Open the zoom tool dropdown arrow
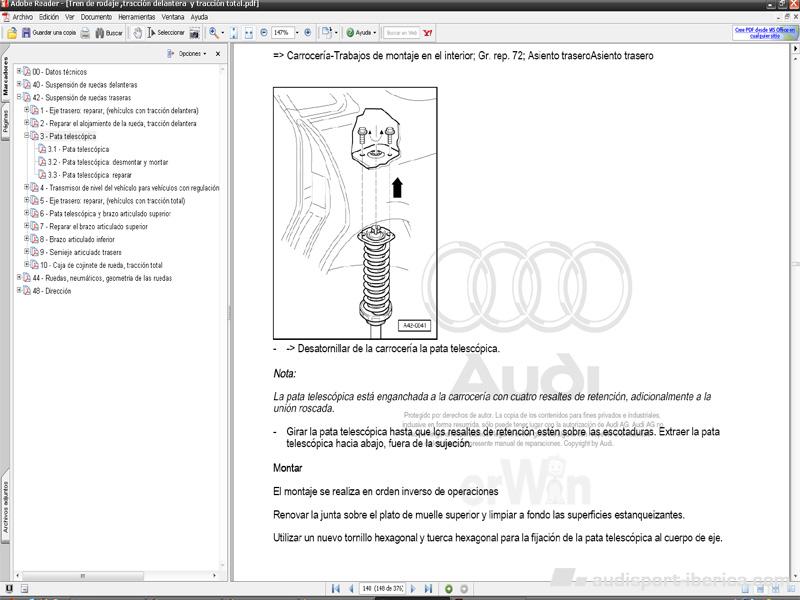This screenshot has height=600, width=800. click(222, 33)
